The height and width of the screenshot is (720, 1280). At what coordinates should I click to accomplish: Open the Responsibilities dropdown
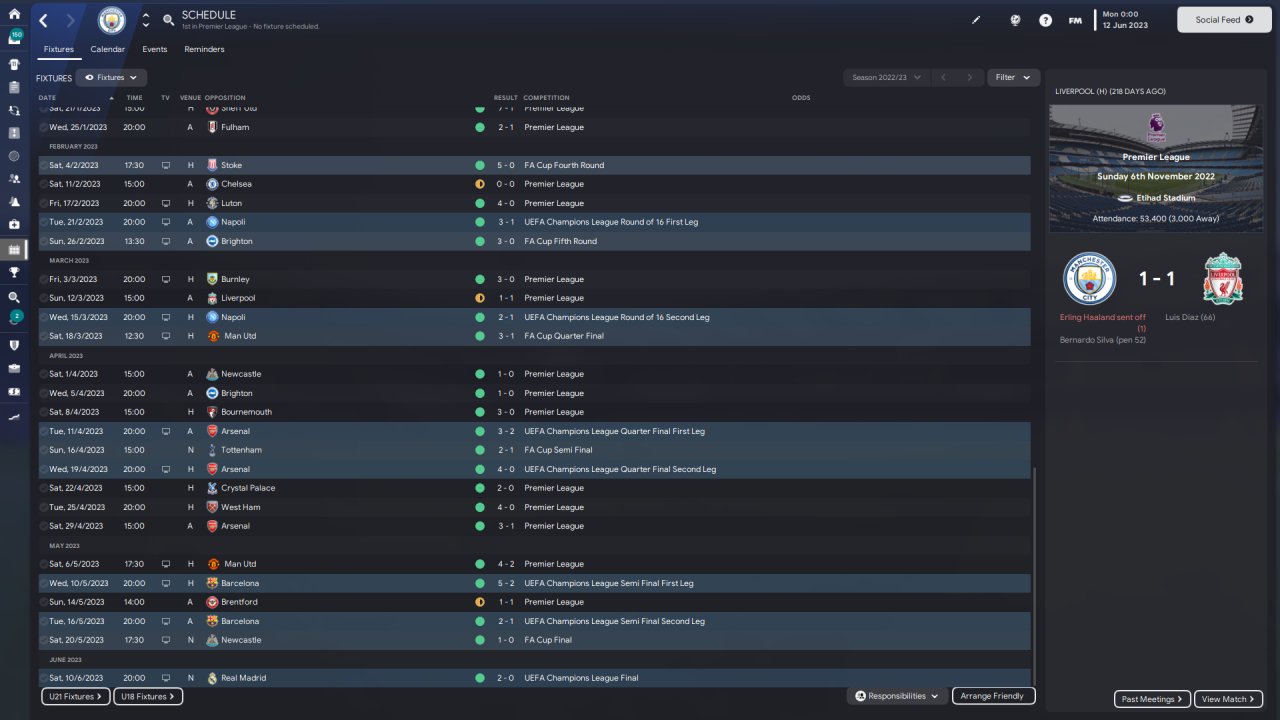[x=897, y=696]
